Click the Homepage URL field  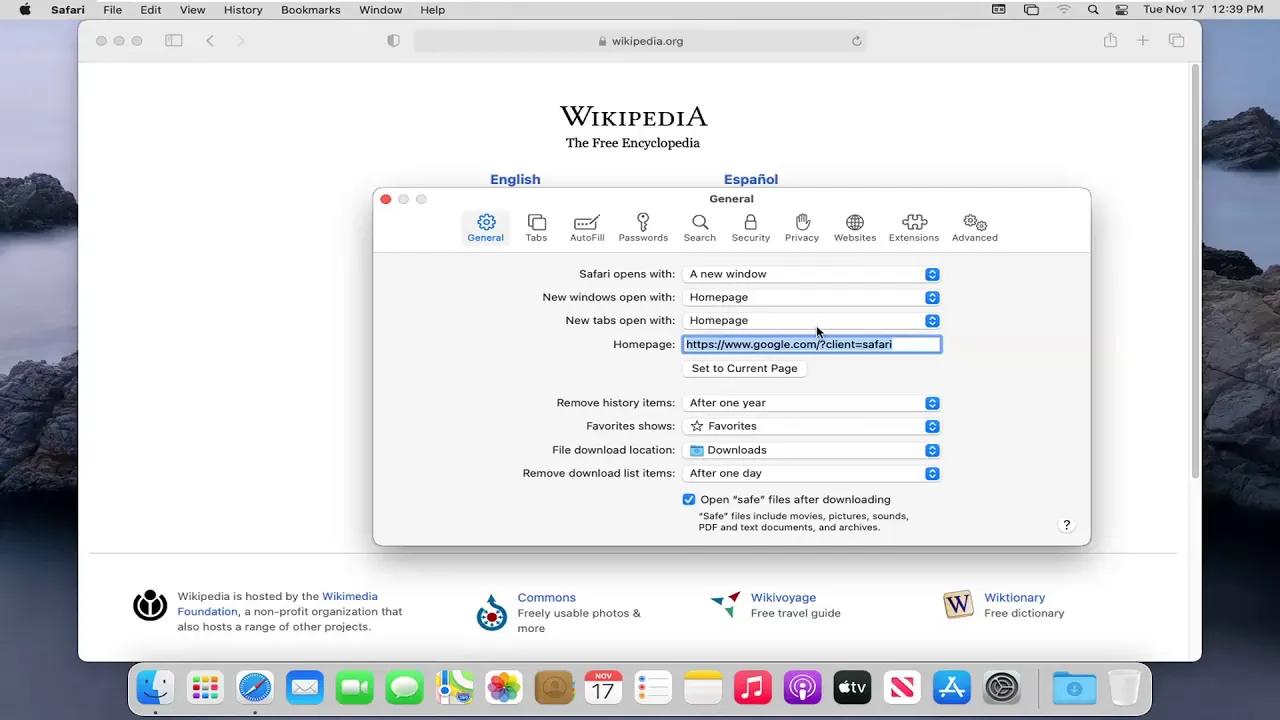pyautogui.click(x=812, y=344)
